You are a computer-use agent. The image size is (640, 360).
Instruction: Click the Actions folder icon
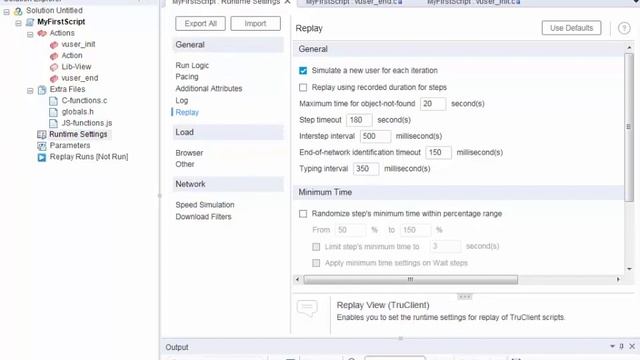(x=42, y=33)
